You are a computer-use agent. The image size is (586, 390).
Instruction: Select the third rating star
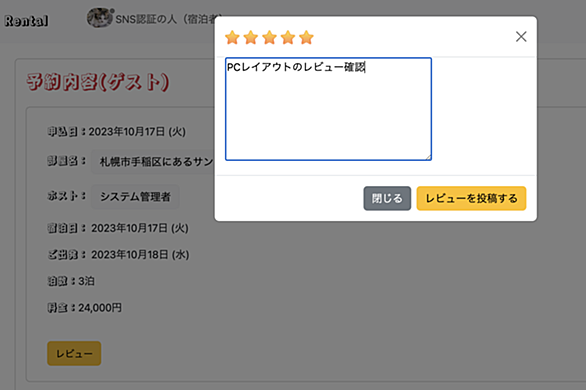[x=269, y=37]
